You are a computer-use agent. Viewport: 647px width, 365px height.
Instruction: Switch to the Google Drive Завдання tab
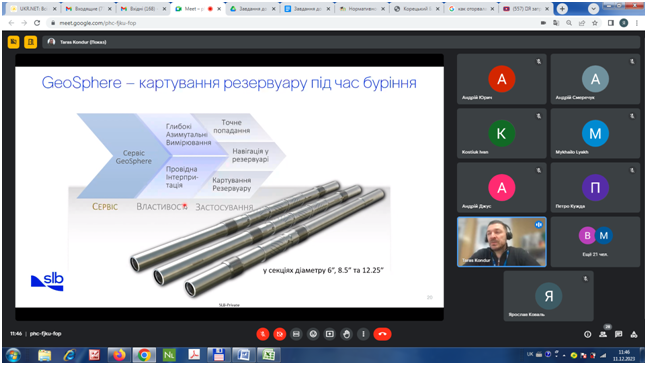[252, 9]
